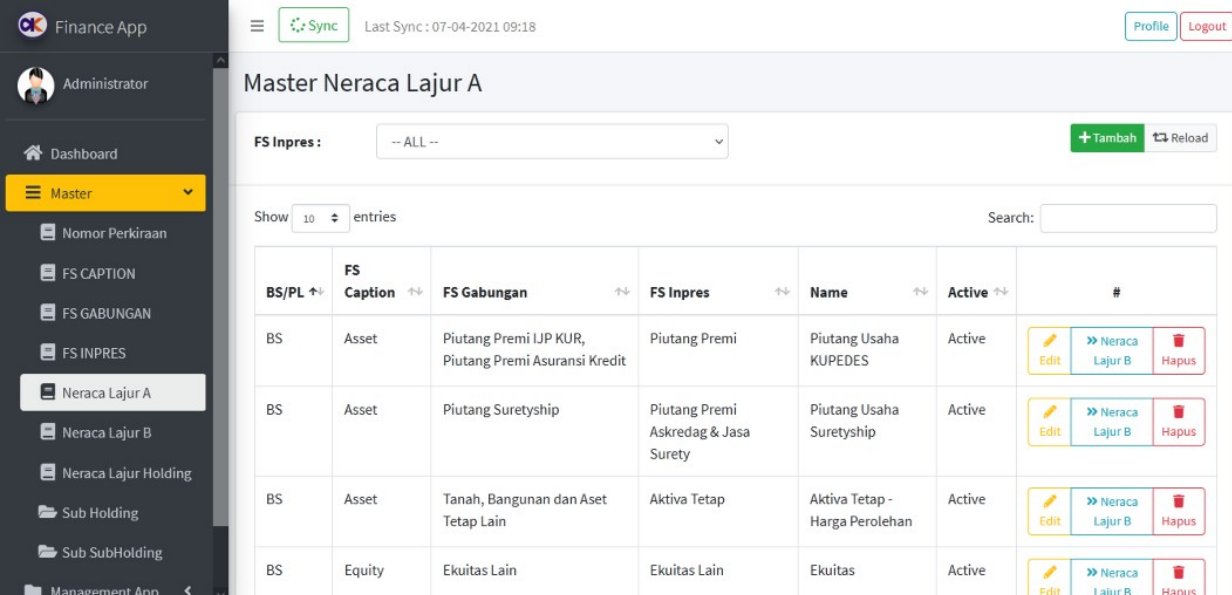The image size is (1232, 595).
Task: Click the green Tambah button
Action: [x=1106, y=138]
